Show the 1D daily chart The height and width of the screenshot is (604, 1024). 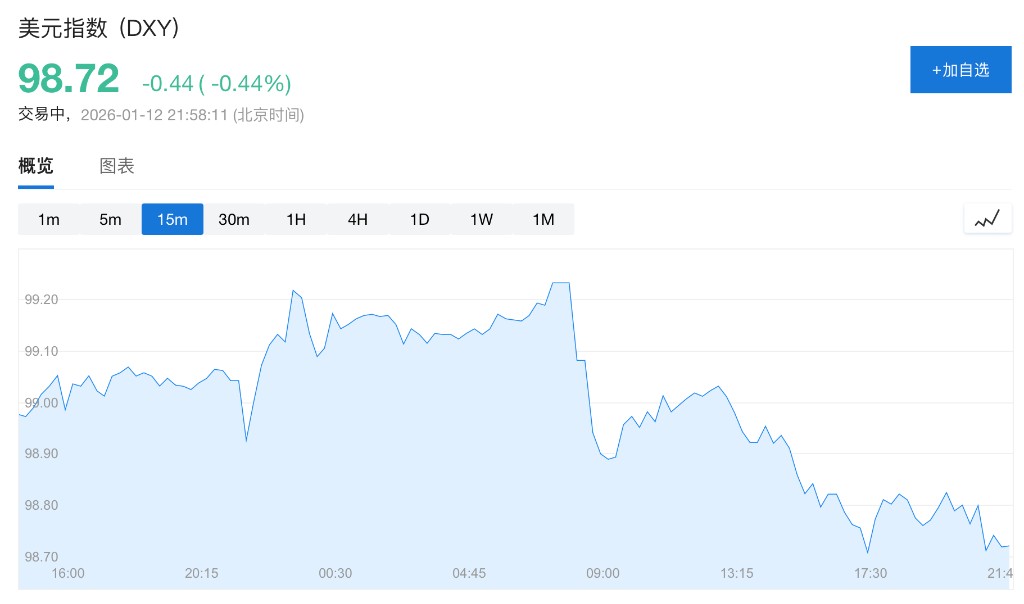point(420,220)
